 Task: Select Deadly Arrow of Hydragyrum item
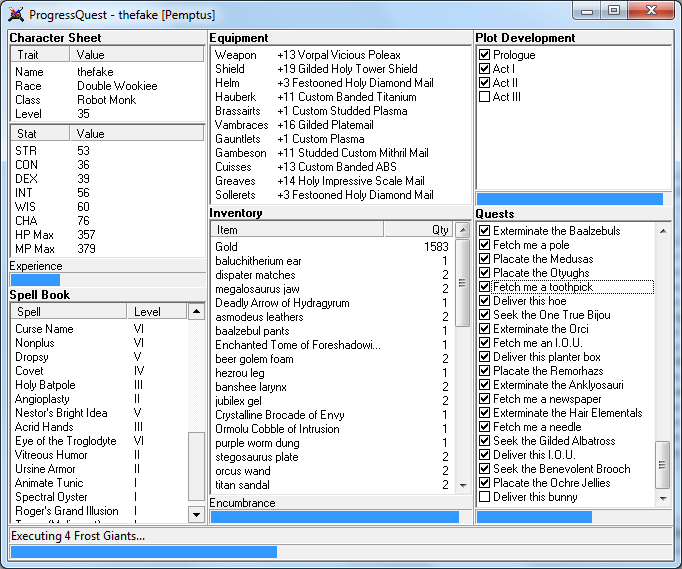pos(332,303)
